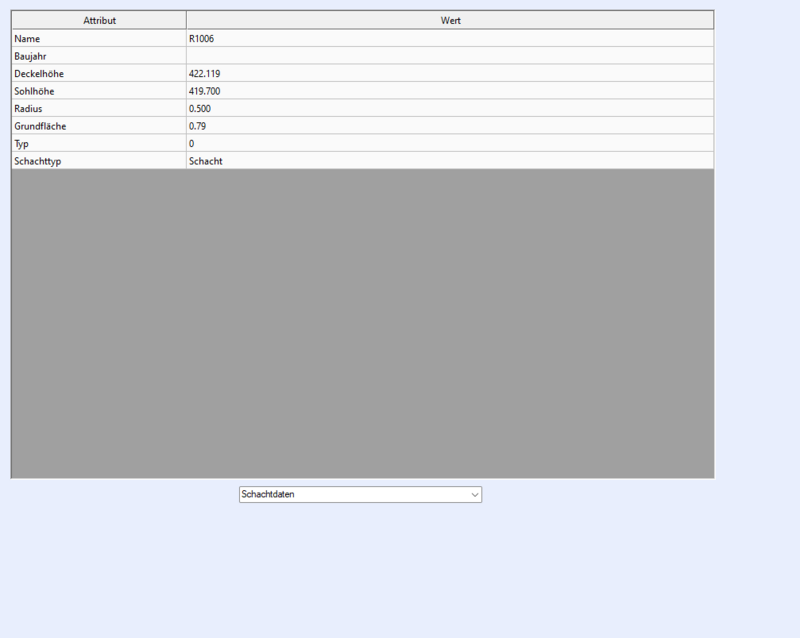Click the Typ value cell showing 0
The height and width of the screenshot is (638, 800).
(x=450, y=143)
